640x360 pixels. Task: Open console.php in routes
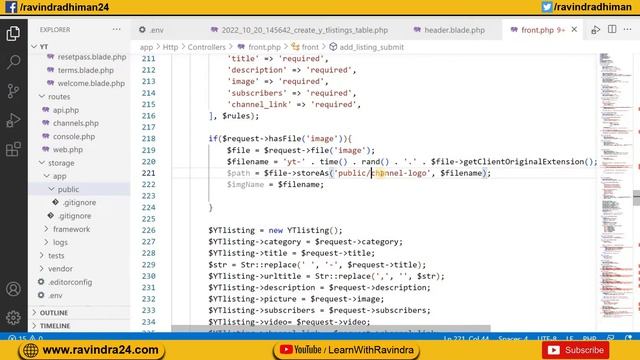click(x=74, y=137)
